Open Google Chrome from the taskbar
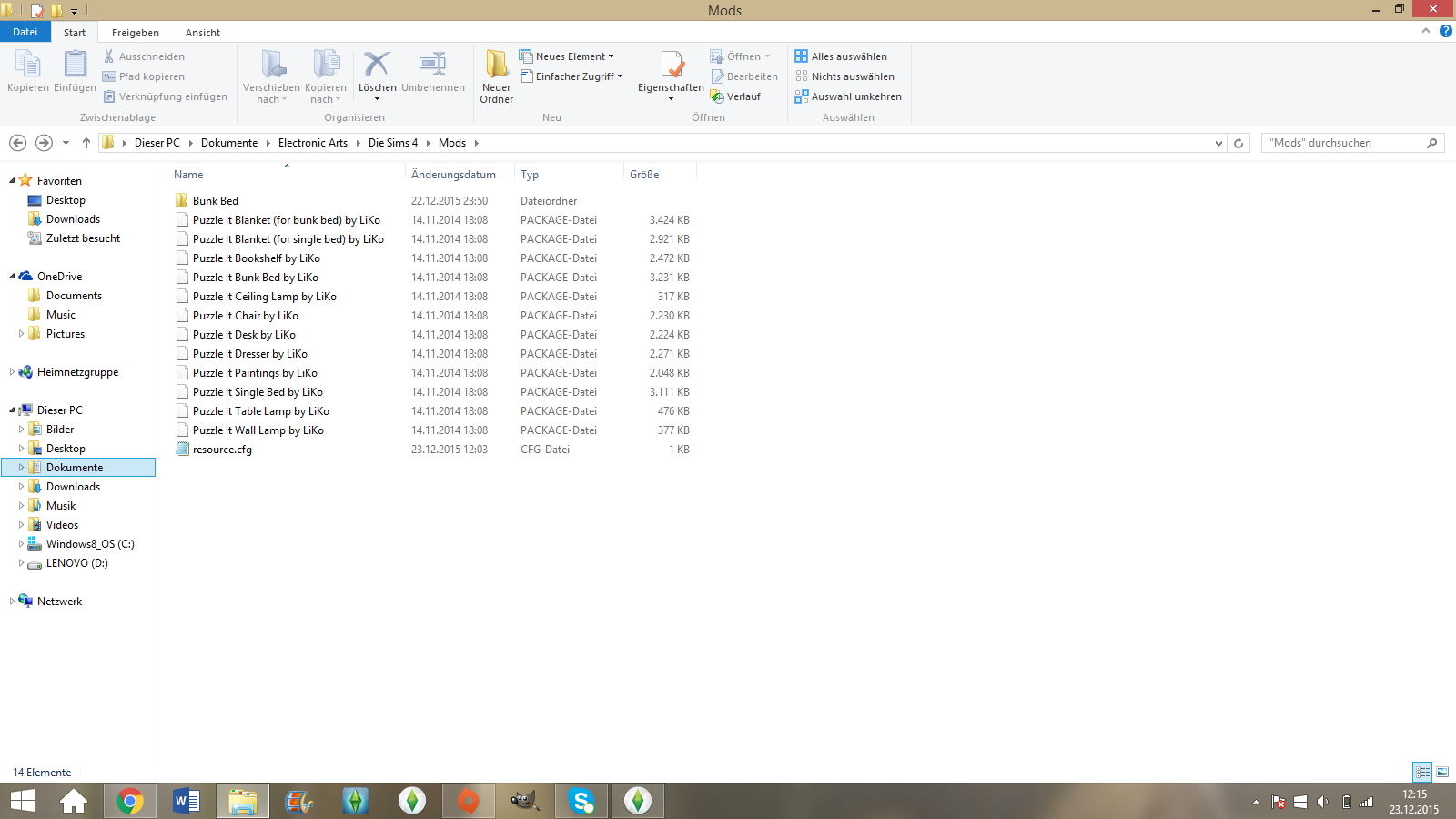Viewport: 1456px width, 819px height. pyautogui.click(x=130, y=801)
